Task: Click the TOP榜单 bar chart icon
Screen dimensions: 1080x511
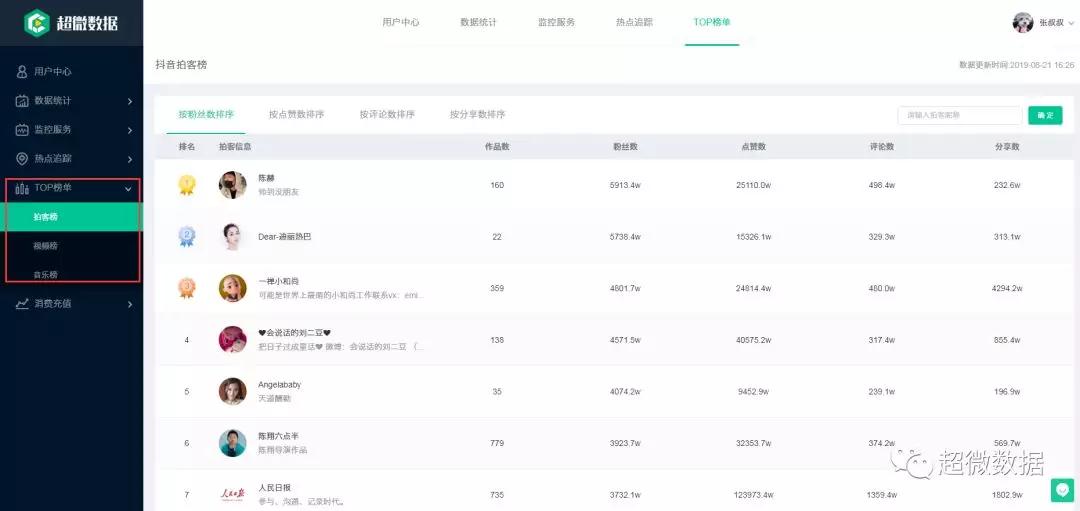Action: pyautogui.click(x=22, y=188)
